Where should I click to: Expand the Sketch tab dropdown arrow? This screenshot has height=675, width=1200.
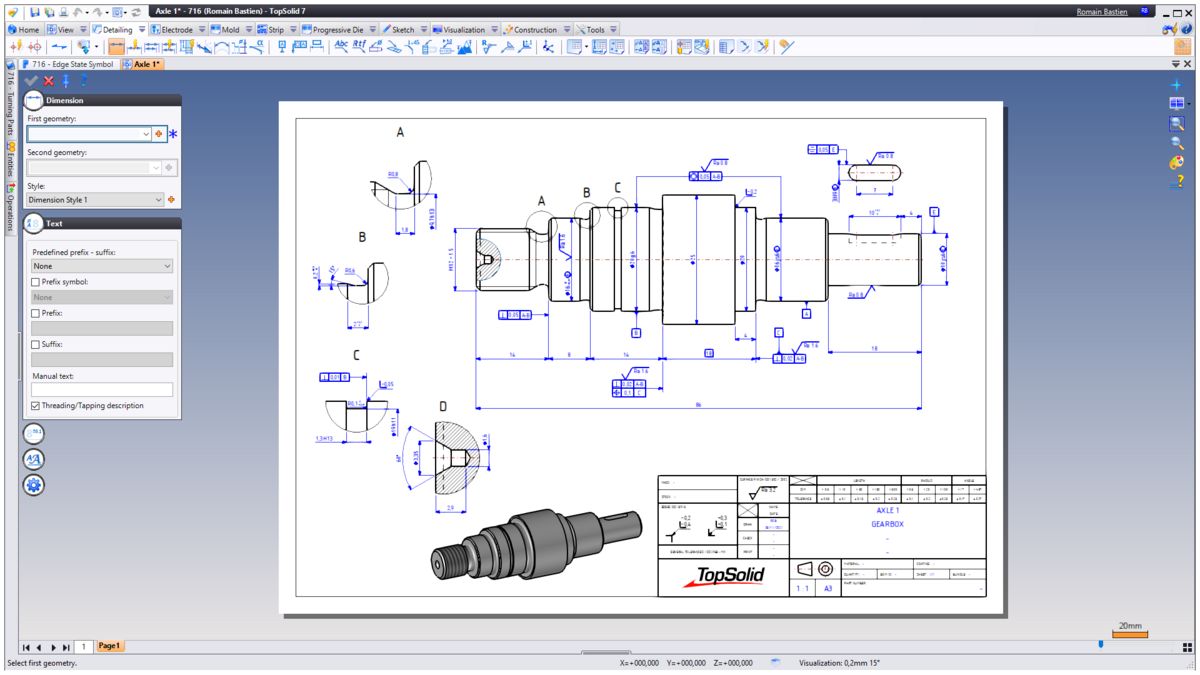click(423, 29)
